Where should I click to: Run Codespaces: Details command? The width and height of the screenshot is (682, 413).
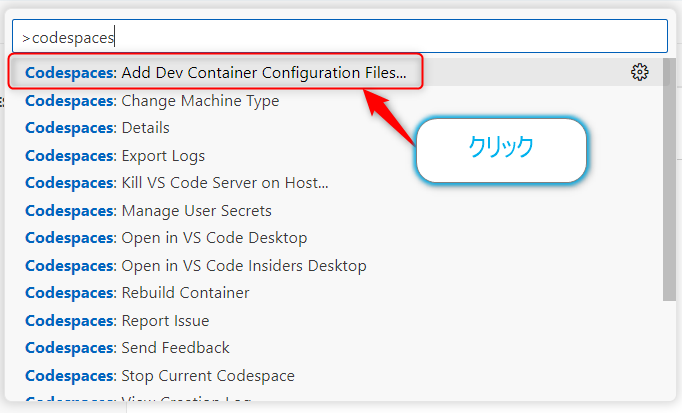coord(336,128)
